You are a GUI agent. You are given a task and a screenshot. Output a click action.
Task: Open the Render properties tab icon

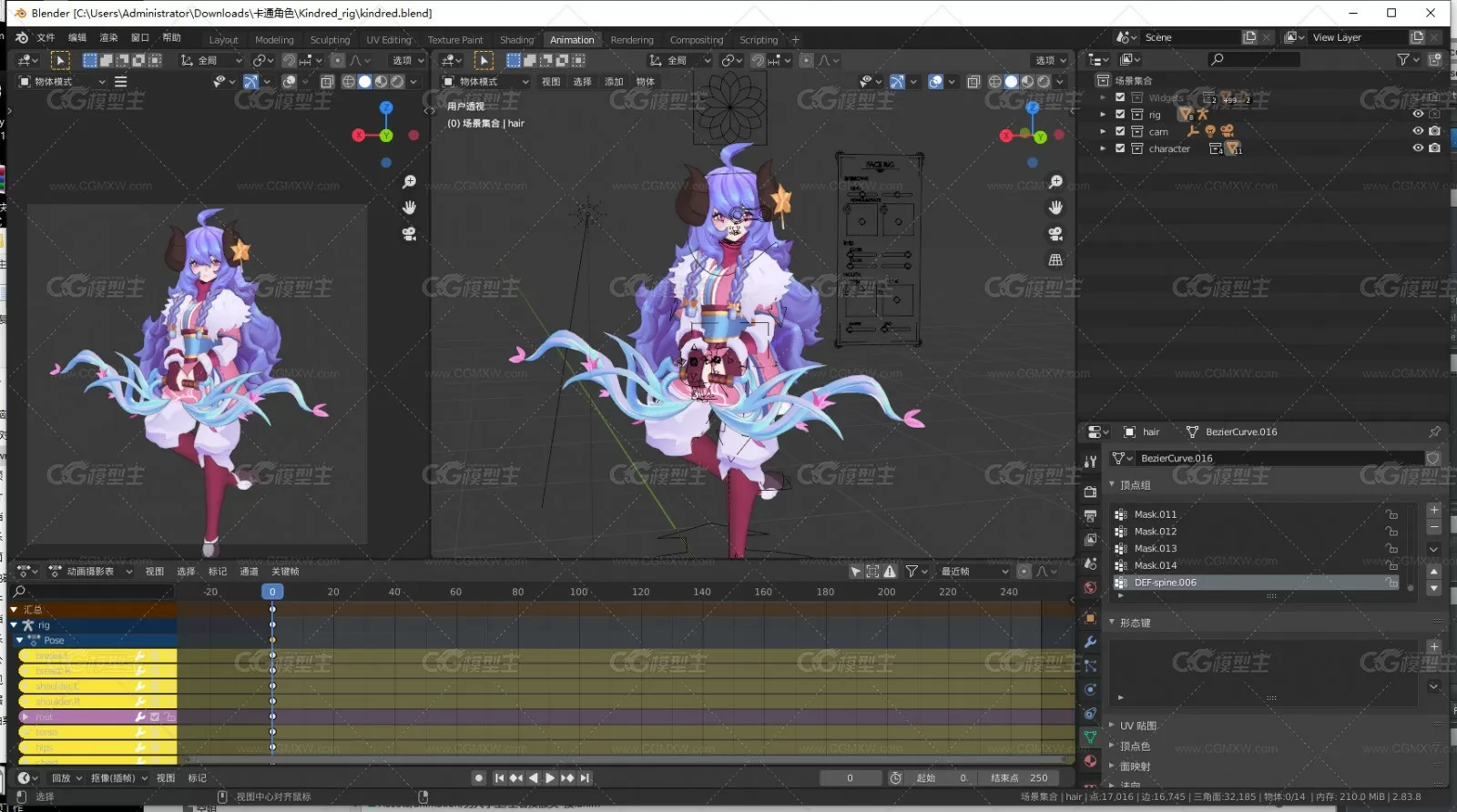click(x=1090, y=492)
